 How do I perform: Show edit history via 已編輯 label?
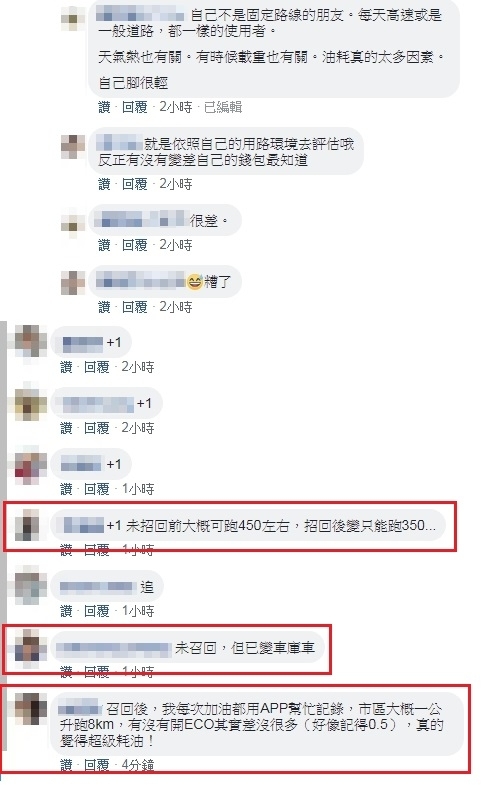[223, 107]
